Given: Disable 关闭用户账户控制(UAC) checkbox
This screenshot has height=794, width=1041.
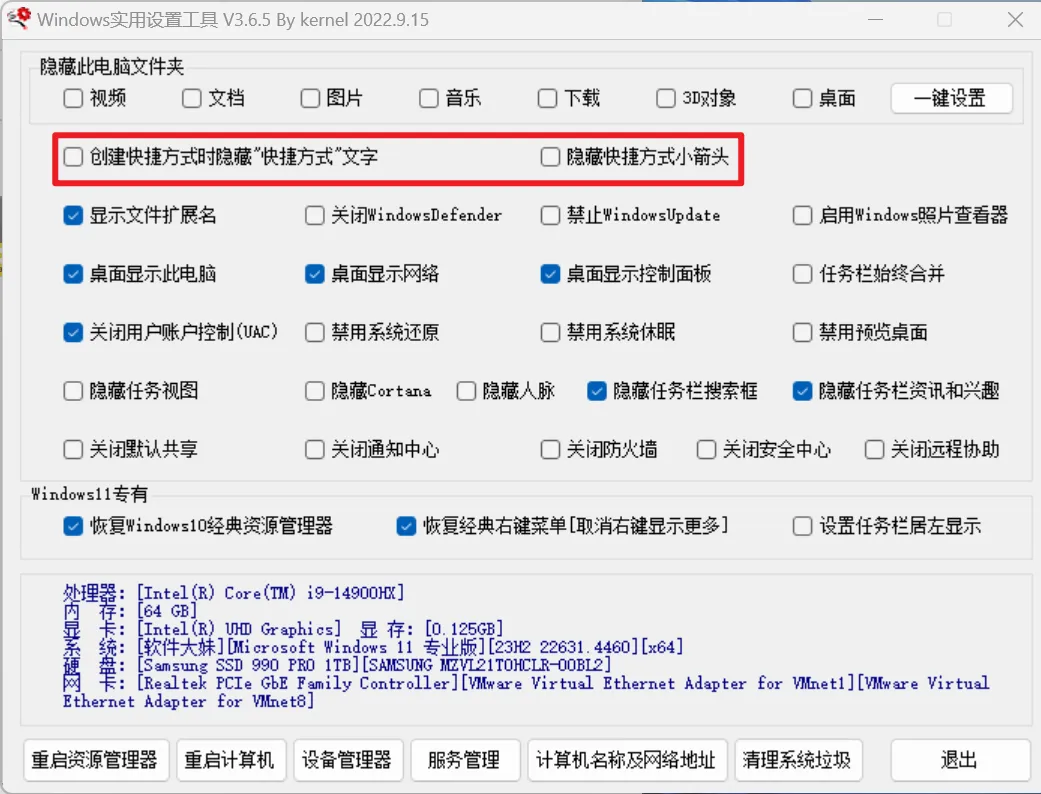Looking at the screenshot, I should point(72,332).
